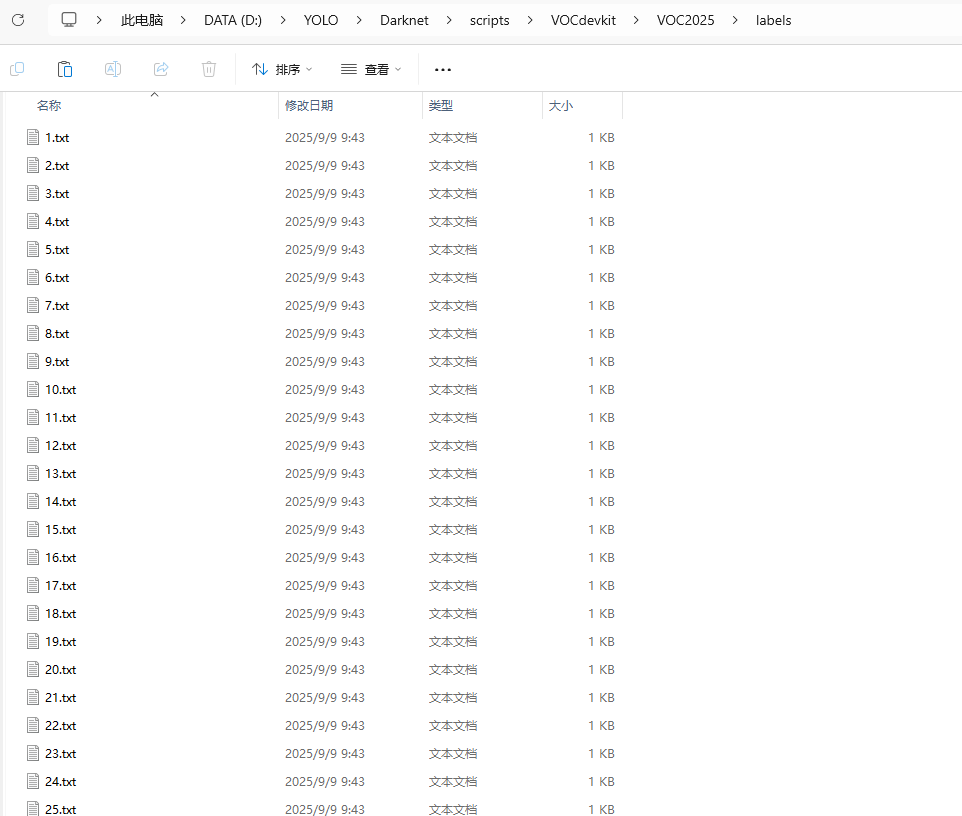The height and width of the screenshot is (816, 962).
Task: Click the 1 KB size cell of 15.txt
Action: click(x=601, y=529)
